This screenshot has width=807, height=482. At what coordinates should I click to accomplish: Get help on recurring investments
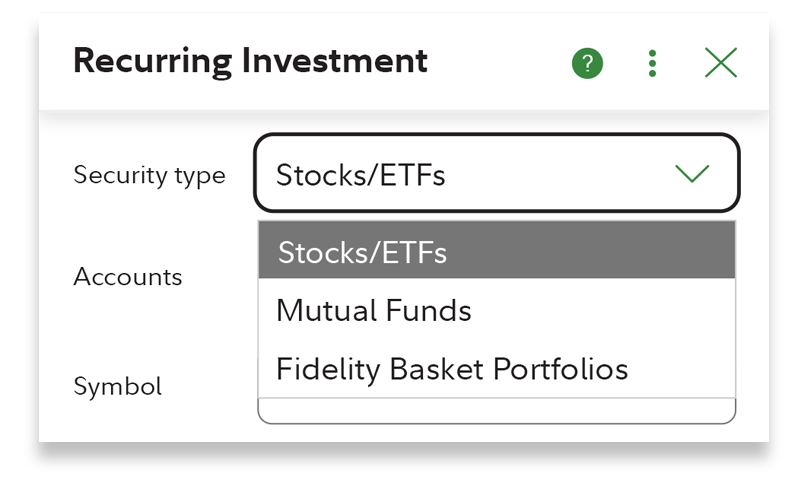pos(587,64)
